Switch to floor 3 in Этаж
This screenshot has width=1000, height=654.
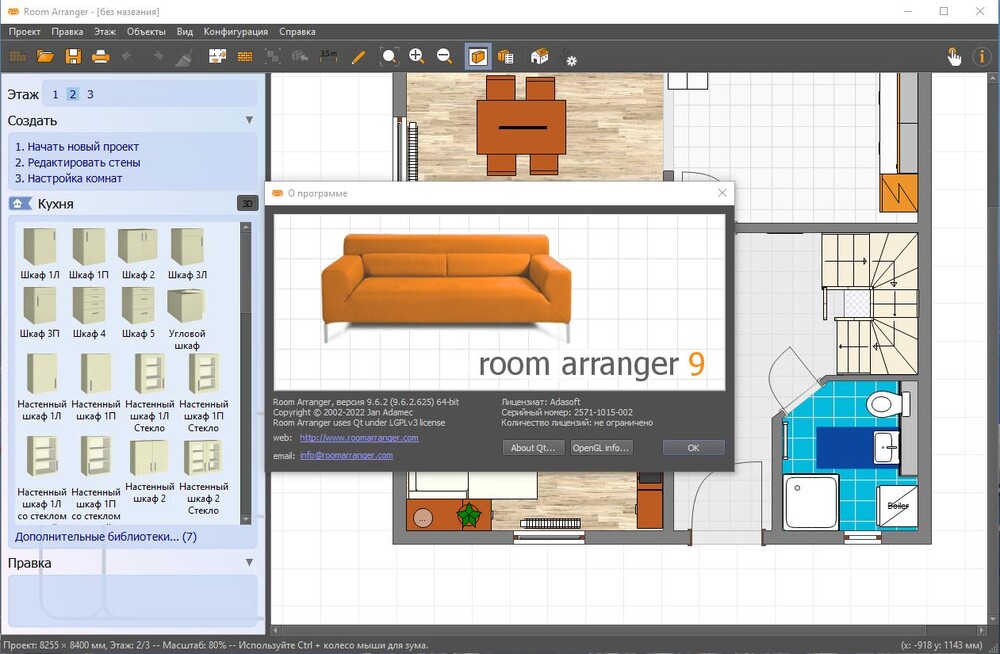90,95
